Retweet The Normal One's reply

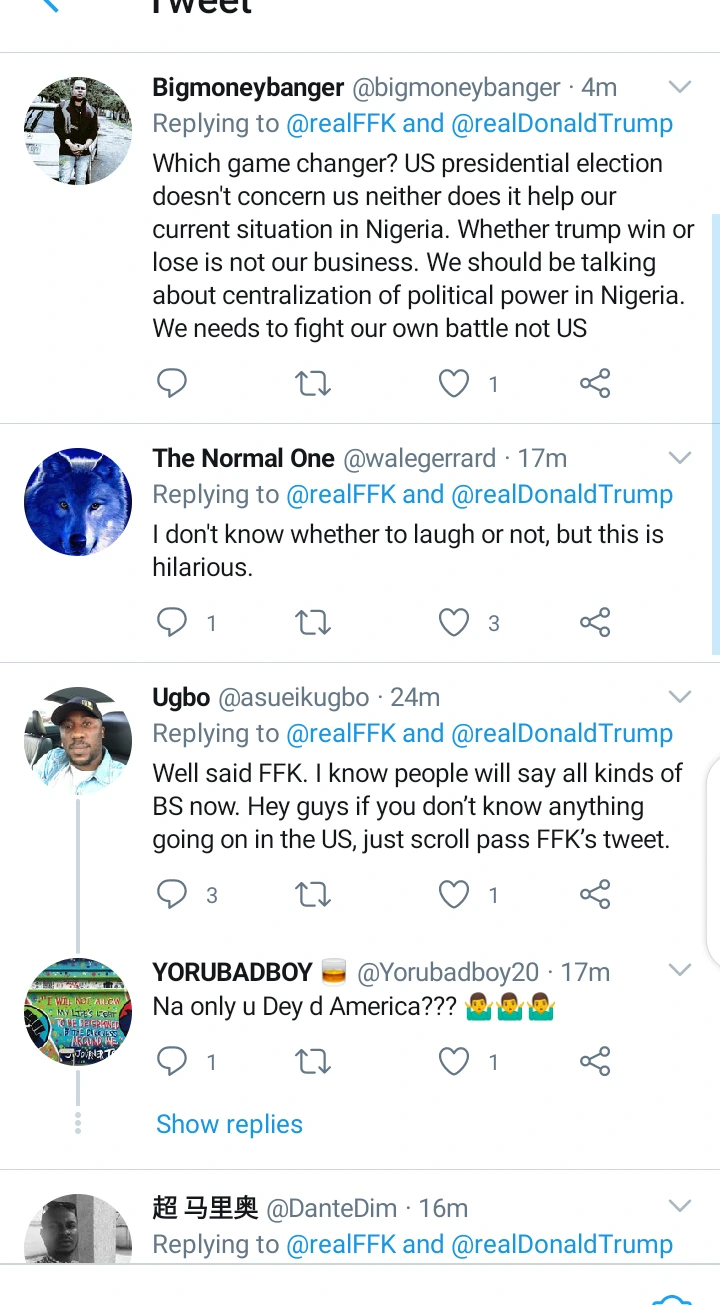tap(313, 623)
